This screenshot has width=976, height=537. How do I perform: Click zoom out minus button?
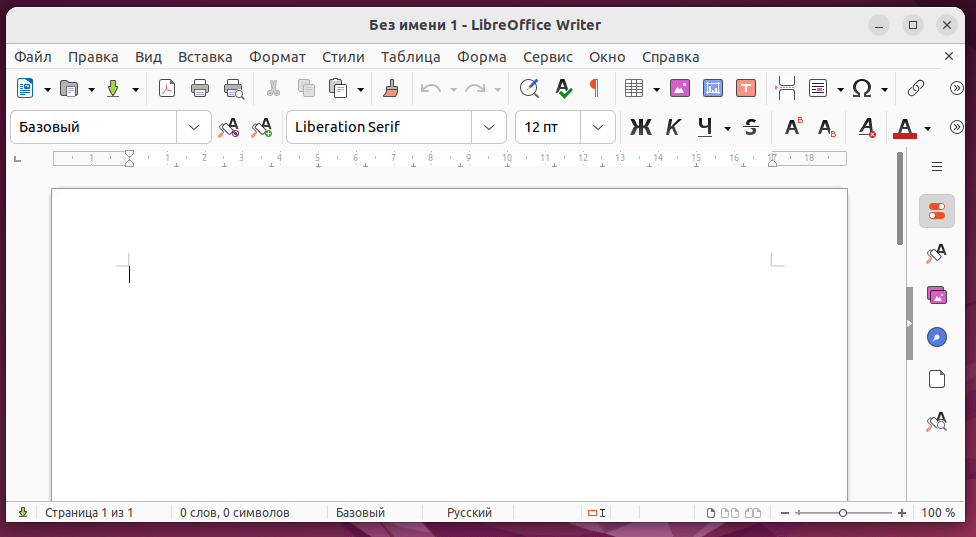point(784,513)
